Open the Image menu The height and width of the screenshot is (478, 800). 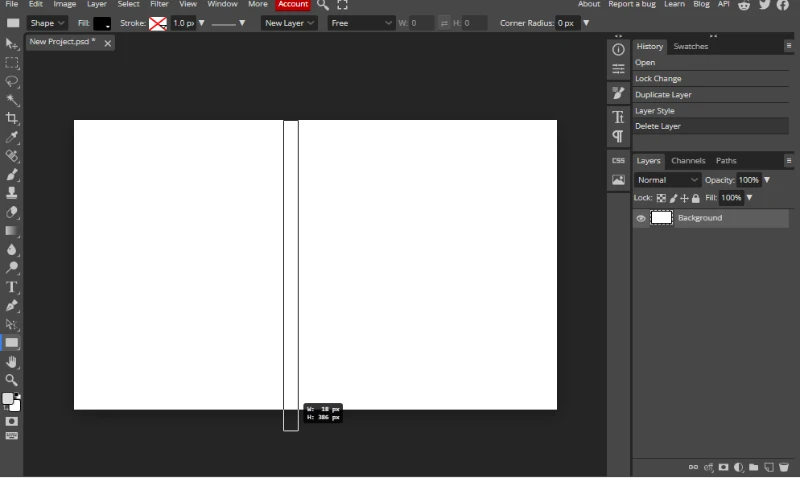click(65, 4)
